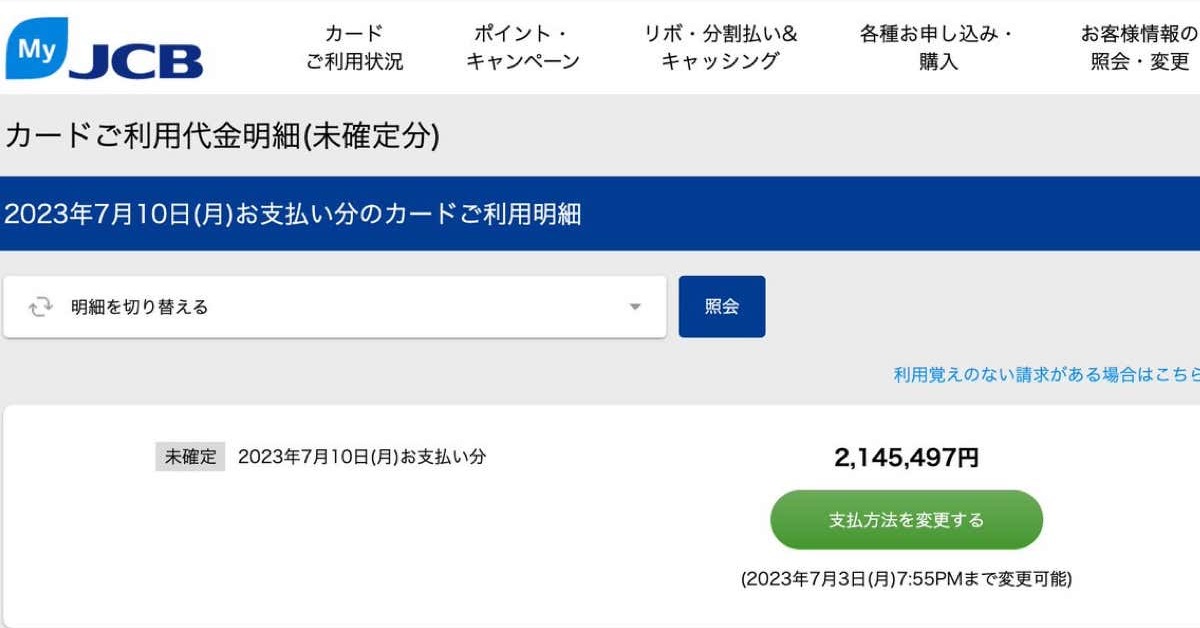Click the gray 未確定 status badge
Screen dimensions: 1200x628
pos(190,457)
